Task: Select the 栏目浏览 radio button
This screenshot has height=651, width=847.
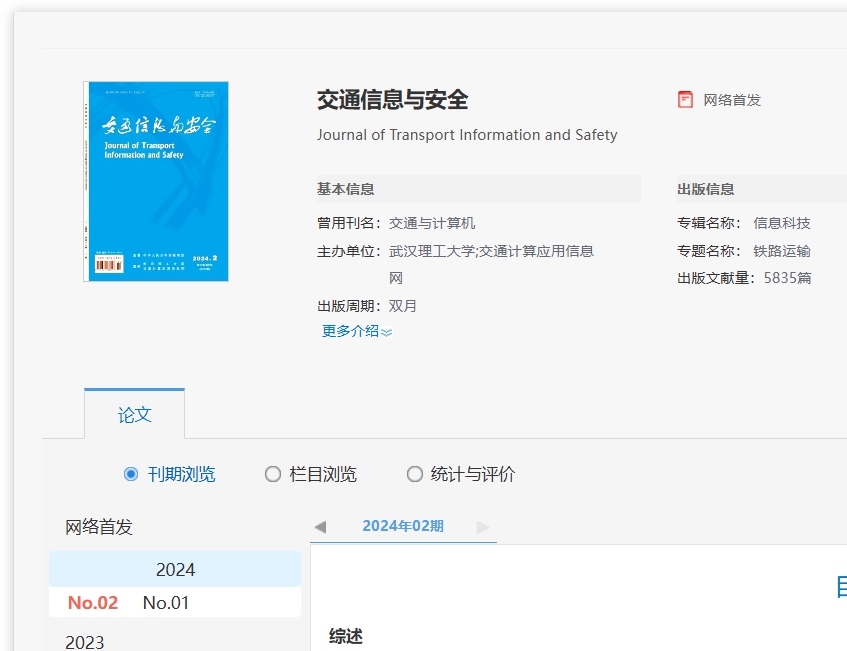Action: point(273,474)
